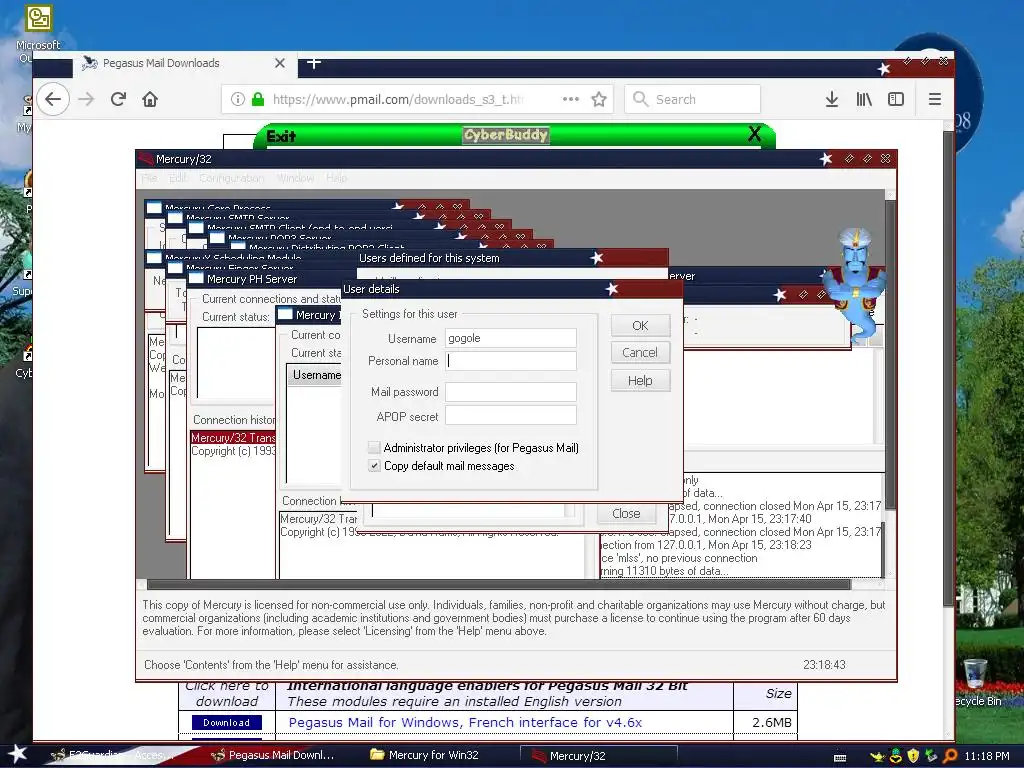This screenshot has width=1024, height=768.
Task: Click the 2.6MB size cell
Action: point(771,722)
